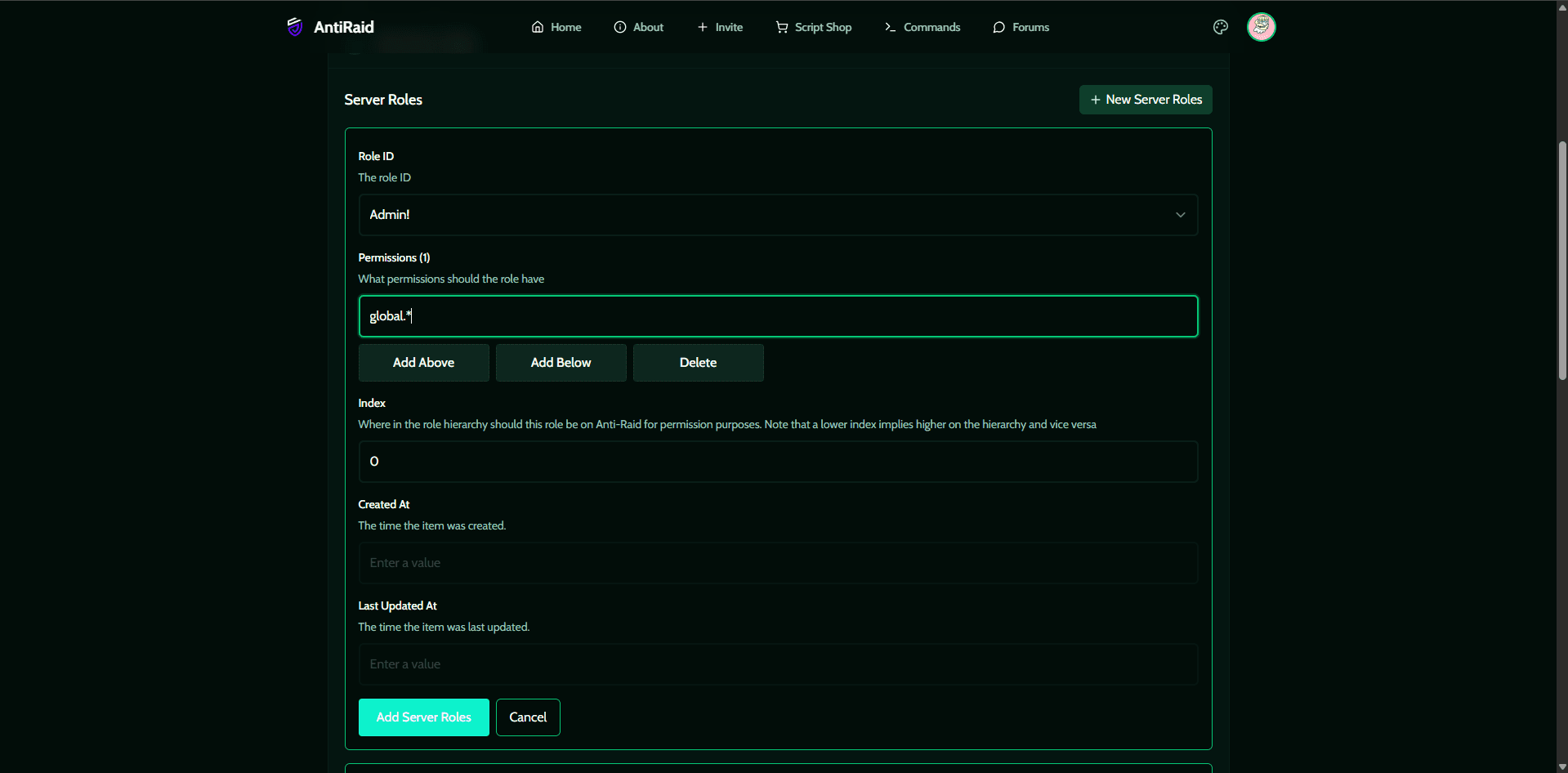
Task: Navigate to the Commands nav item
Action: (x=931, y=27)
